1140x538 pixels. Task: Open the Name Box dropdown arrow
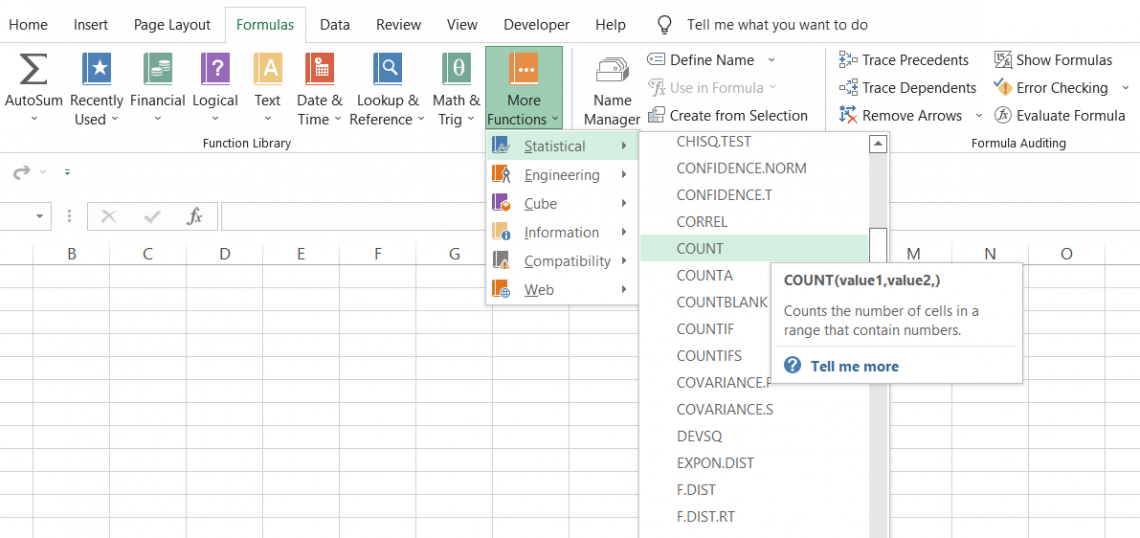click(x=40, y=216)
